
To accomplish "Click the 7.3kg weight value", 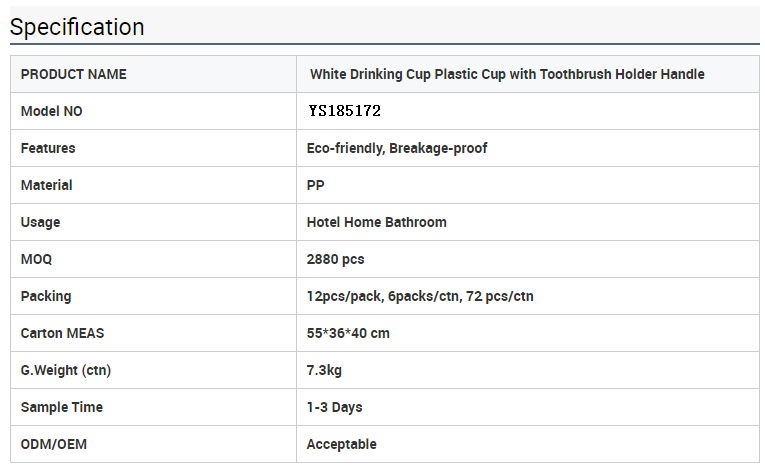I will click(324, 370).
